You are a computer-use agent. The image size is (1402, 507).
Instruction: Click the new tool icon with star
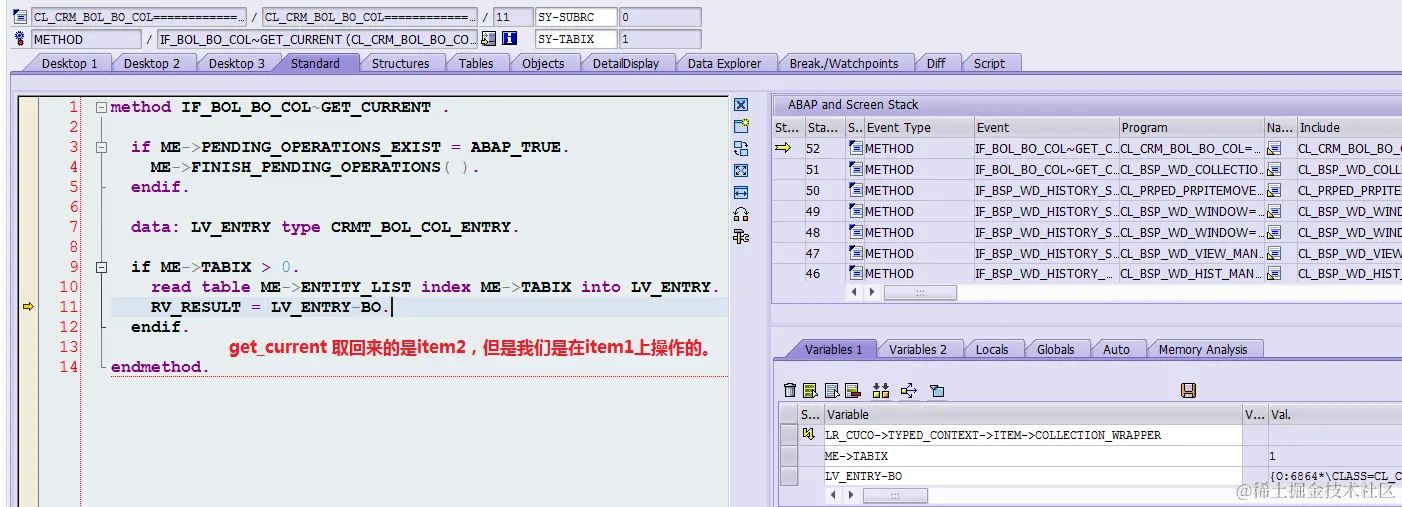pos(741,126)
